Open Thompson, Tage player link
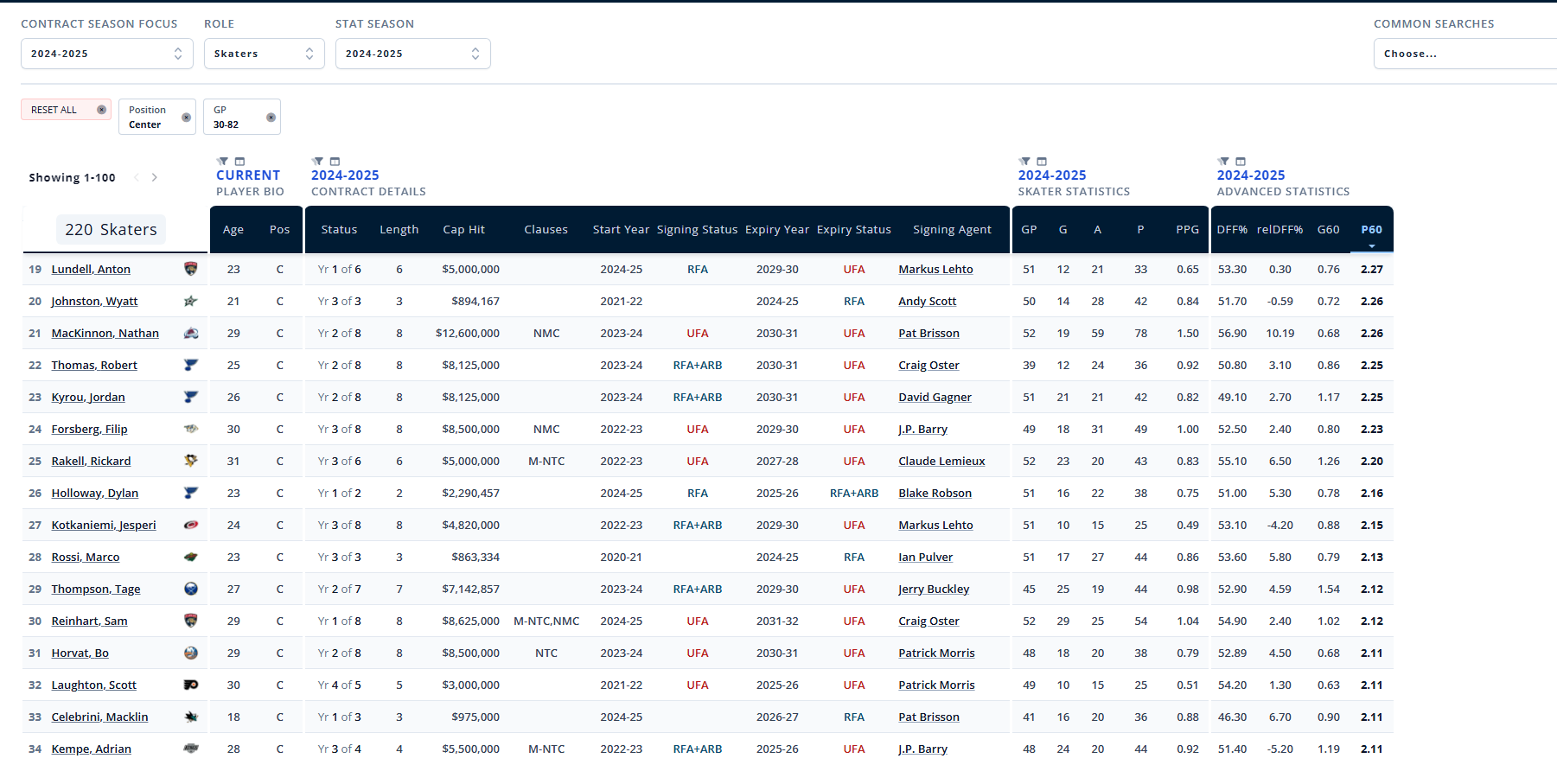The image size is (1557, 784). tap(96, 590)
